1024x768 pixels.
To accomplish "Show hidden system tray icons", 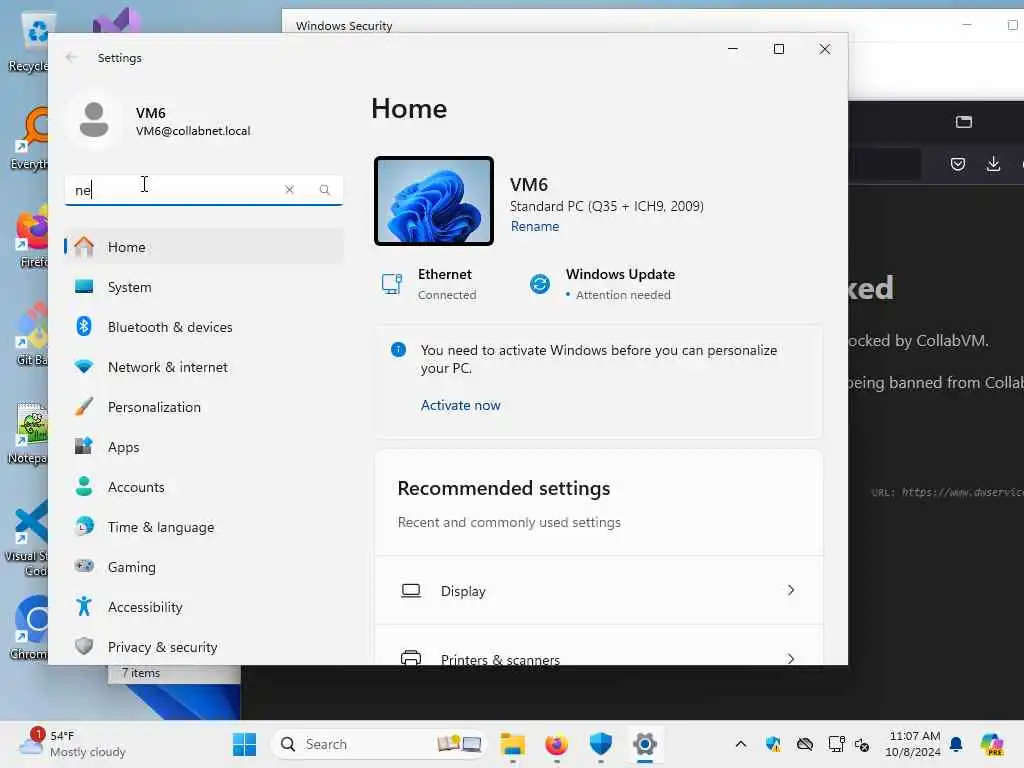I will tap(741, 744).
